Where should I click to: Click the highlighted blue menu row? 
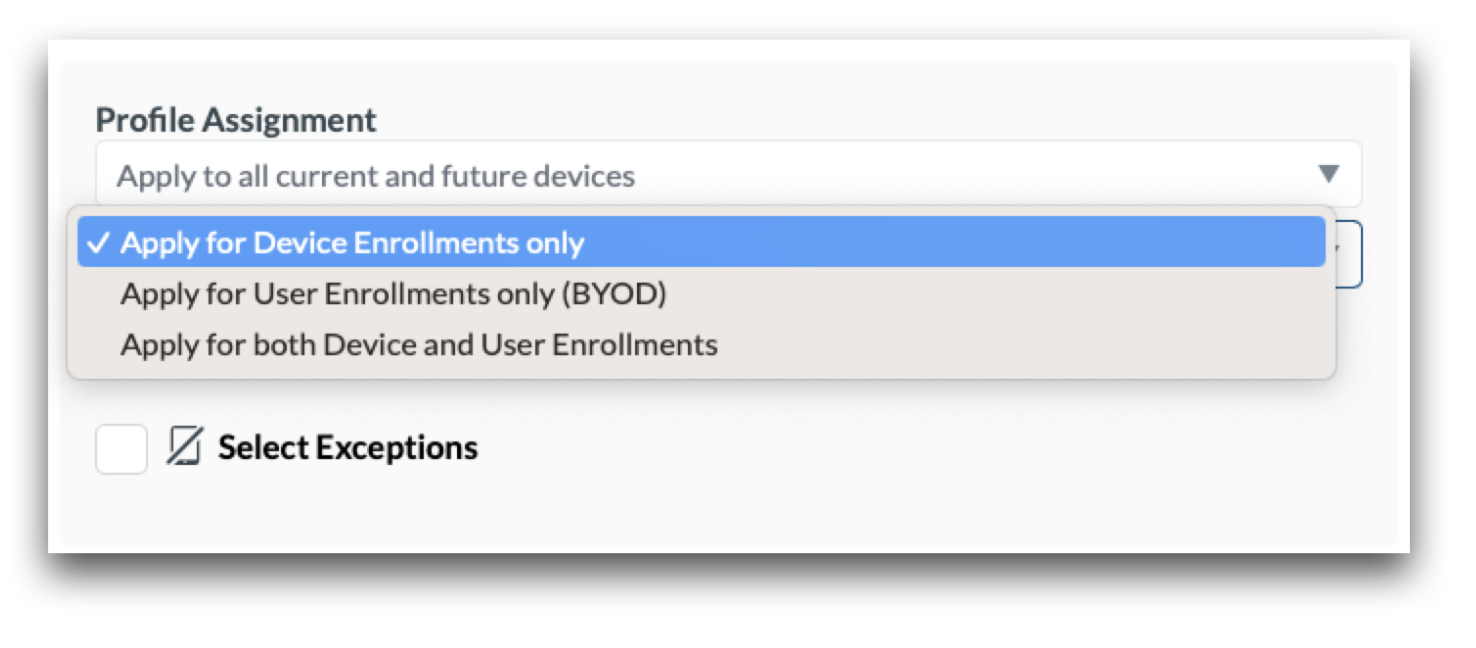700,243
